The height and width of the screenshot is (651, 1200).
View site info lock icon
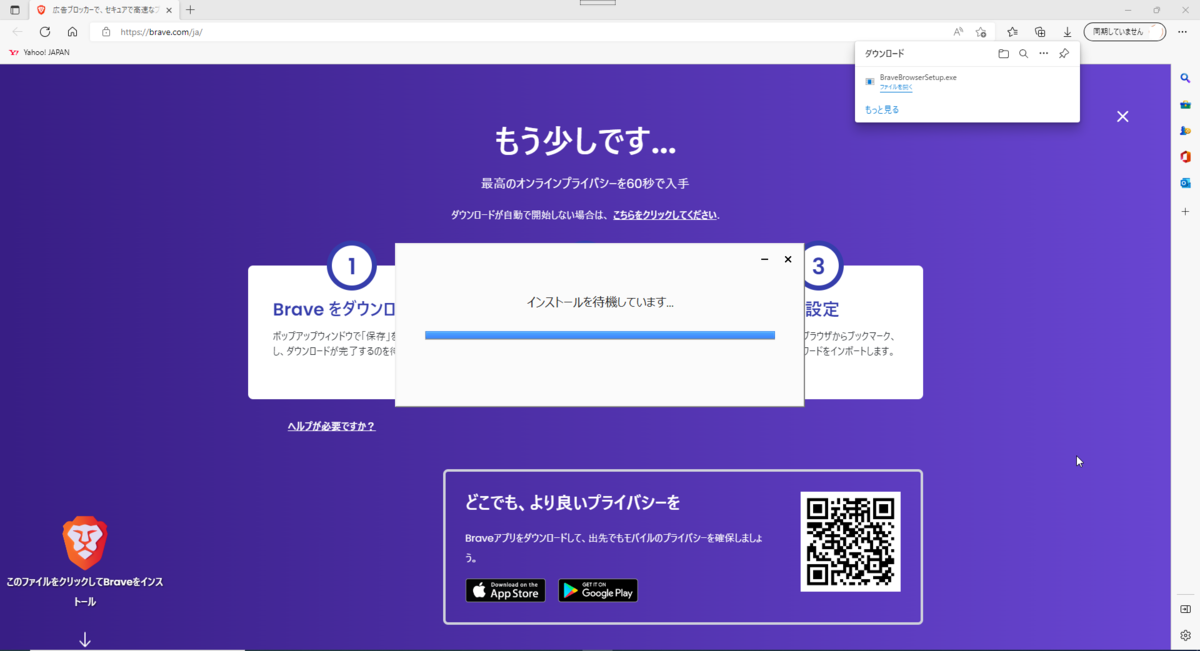click(x=106, y=32)
